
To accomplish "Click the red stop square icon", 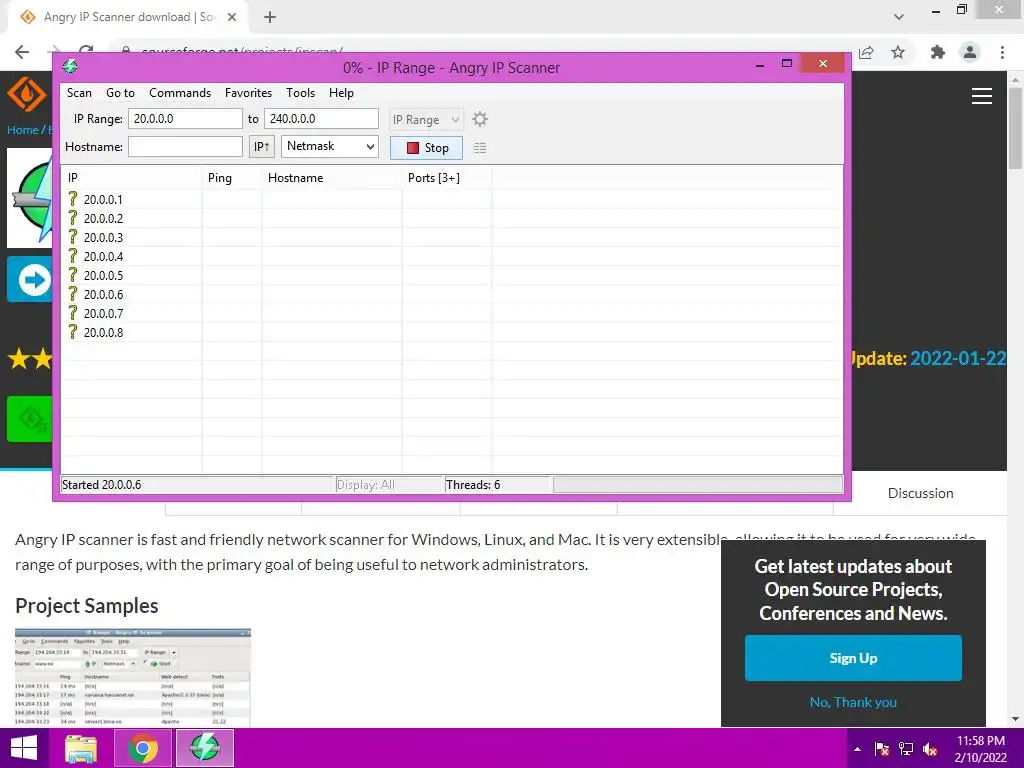I will (413, 148).
